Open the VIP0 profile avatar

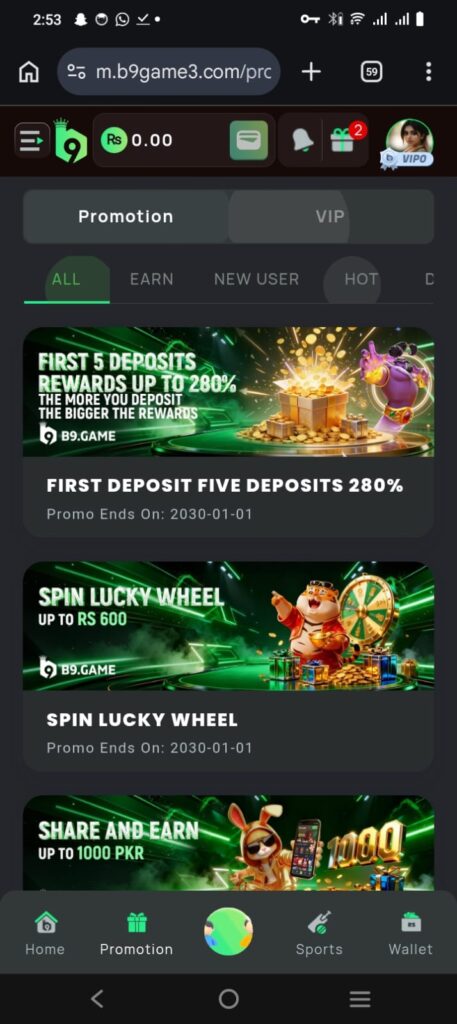click(x=409, y=143)
